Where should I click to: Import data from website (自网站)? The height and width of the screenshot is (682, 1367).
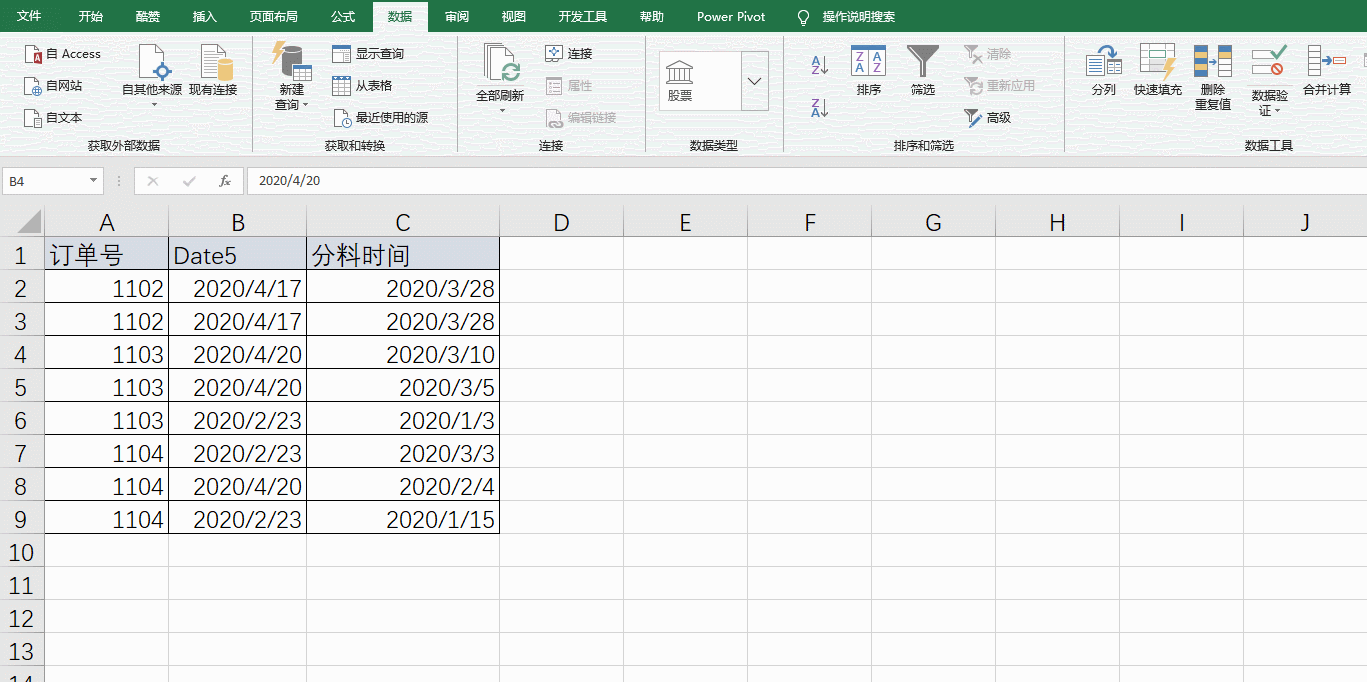pos(54,86)
